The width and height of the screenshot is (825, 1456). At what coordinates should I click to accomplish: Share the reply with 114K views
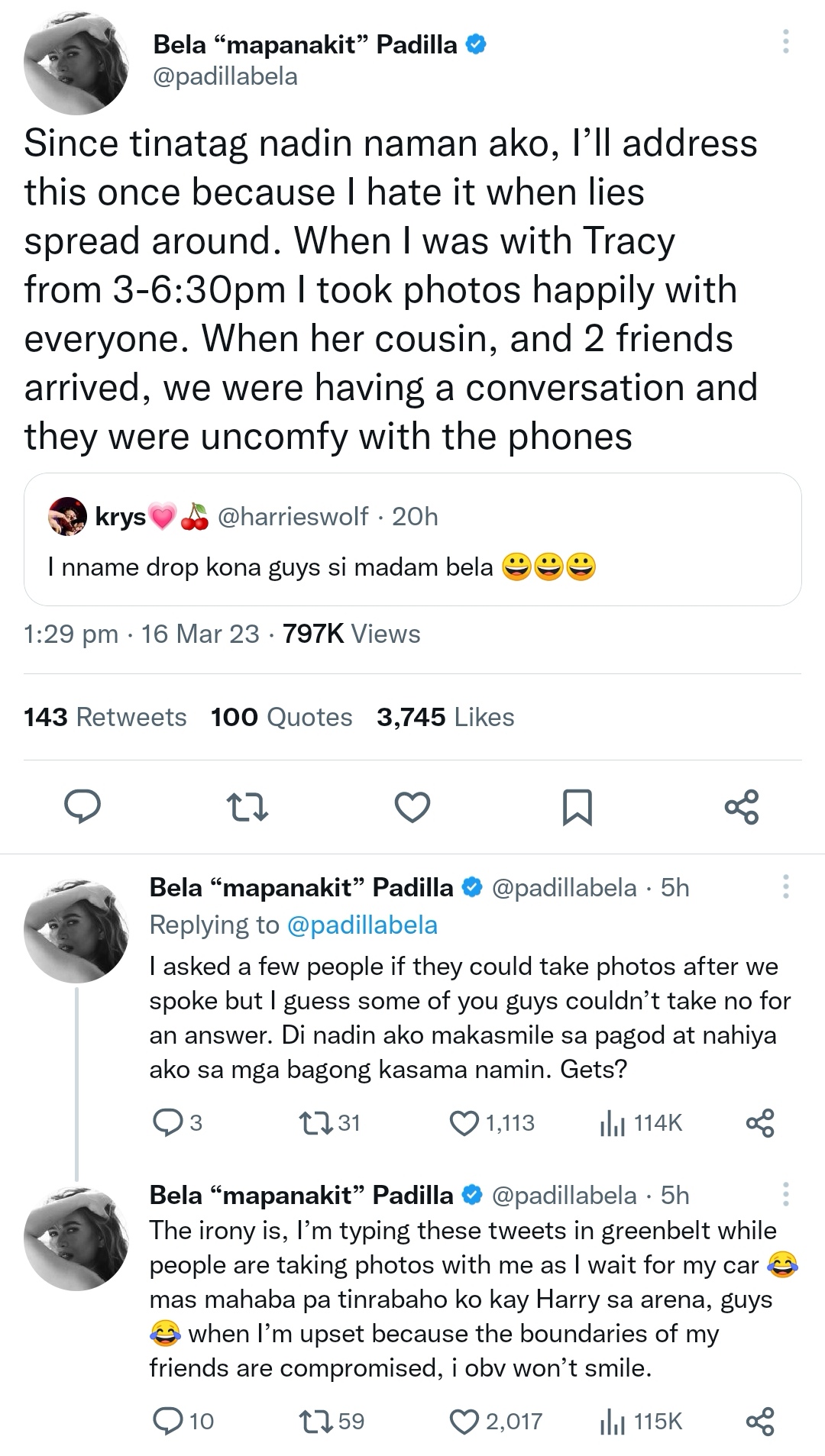point(759,1122)
